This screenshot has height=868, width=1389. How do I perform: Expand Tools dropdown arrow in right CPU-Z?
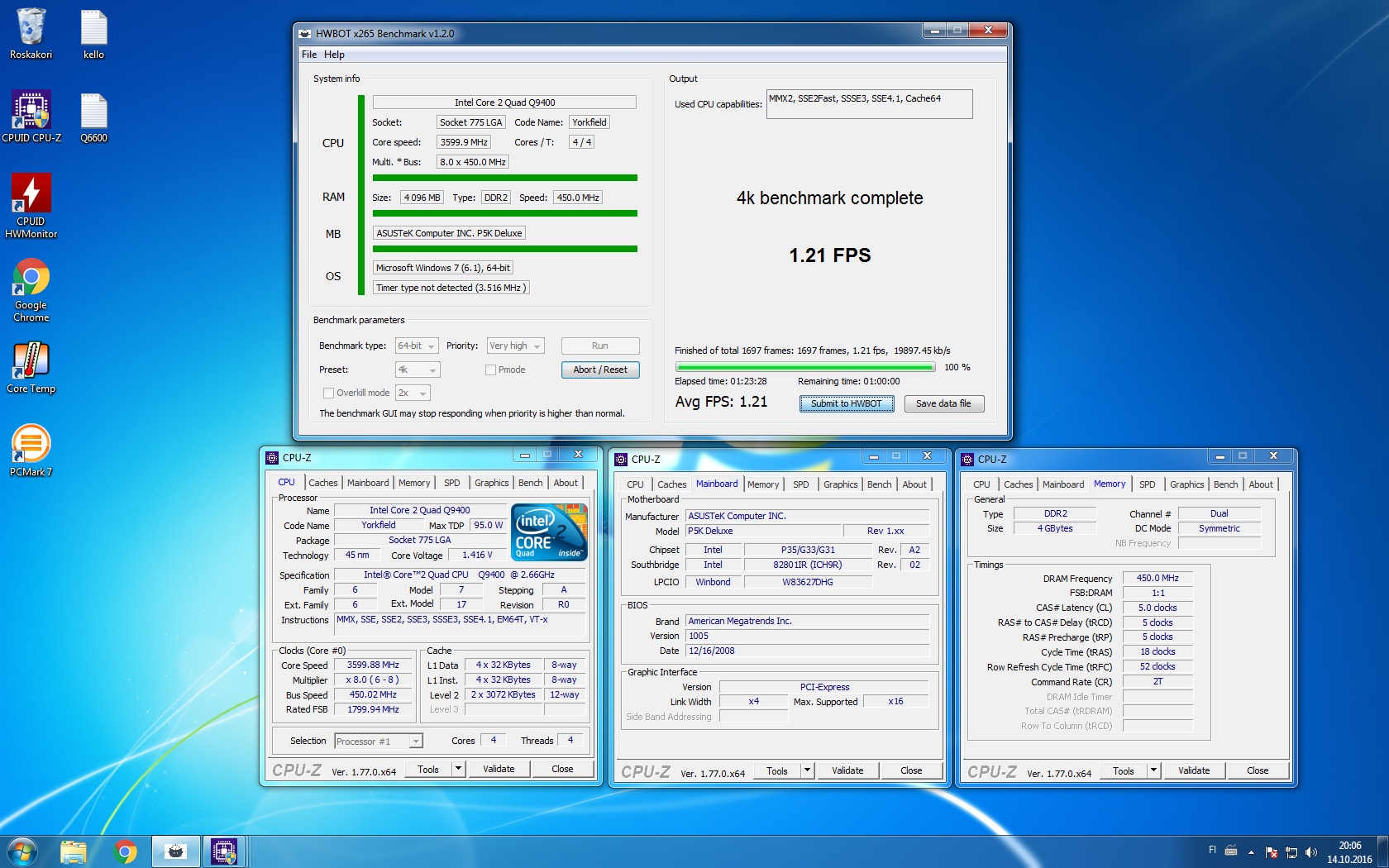(1153, 770)
